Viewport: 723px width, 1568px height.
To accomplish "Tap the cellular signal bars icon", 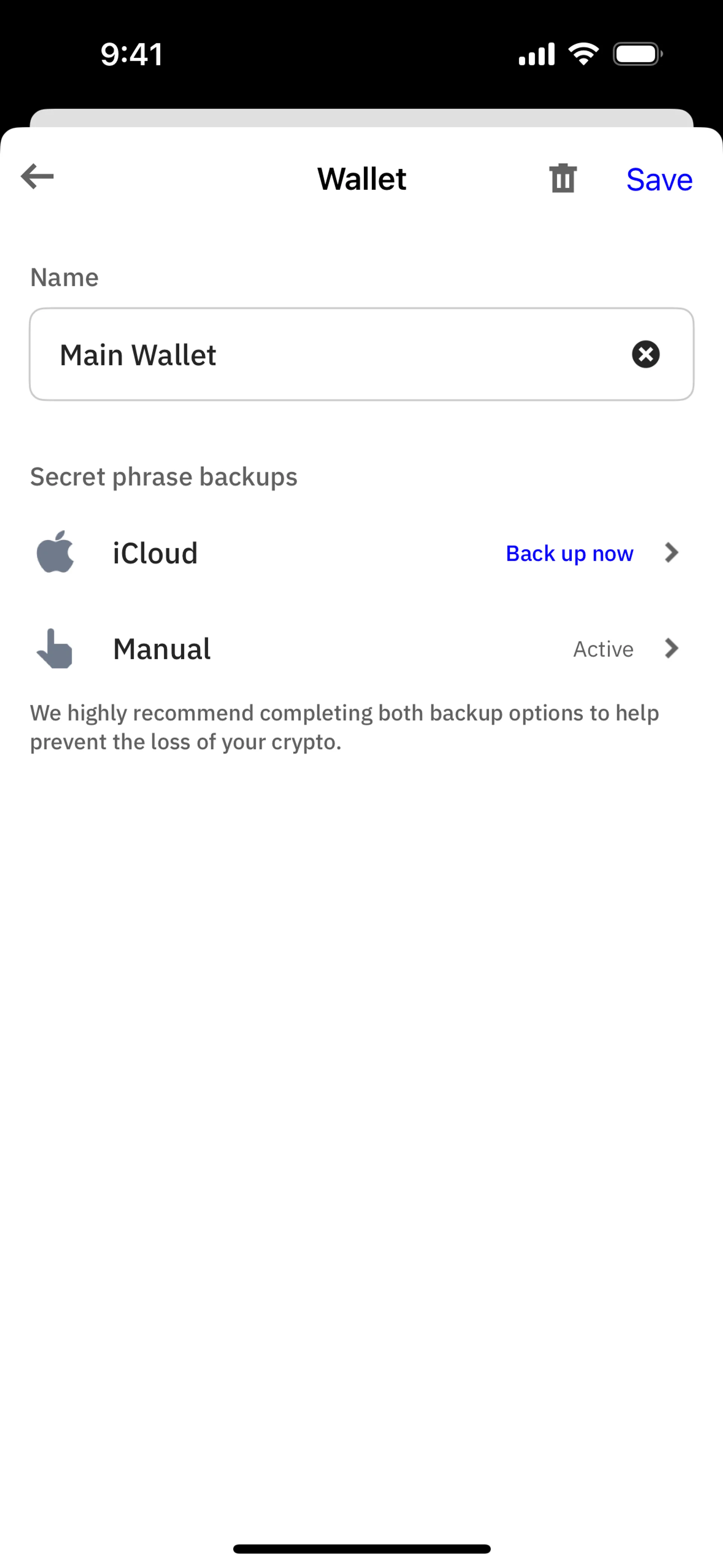I will (x=536, y=54).
